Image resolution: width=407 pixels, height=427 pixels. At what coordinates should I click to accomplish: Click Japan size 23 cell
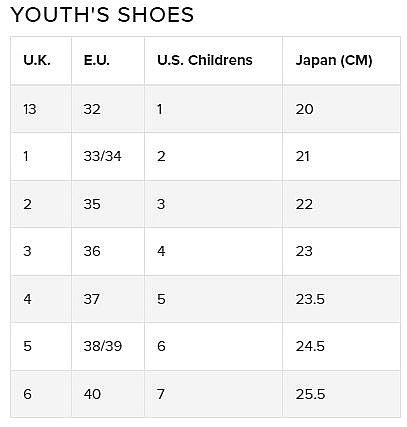click(x=342, y=251)
